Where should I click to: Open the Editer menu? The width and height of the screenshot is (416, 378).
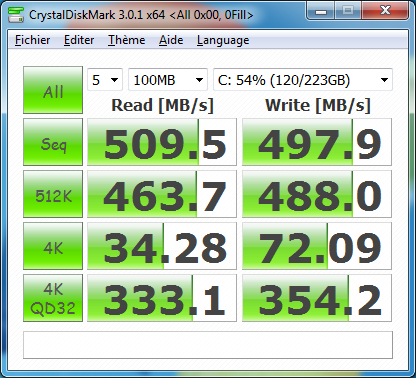pyautogui.click(x=79, y=40)
